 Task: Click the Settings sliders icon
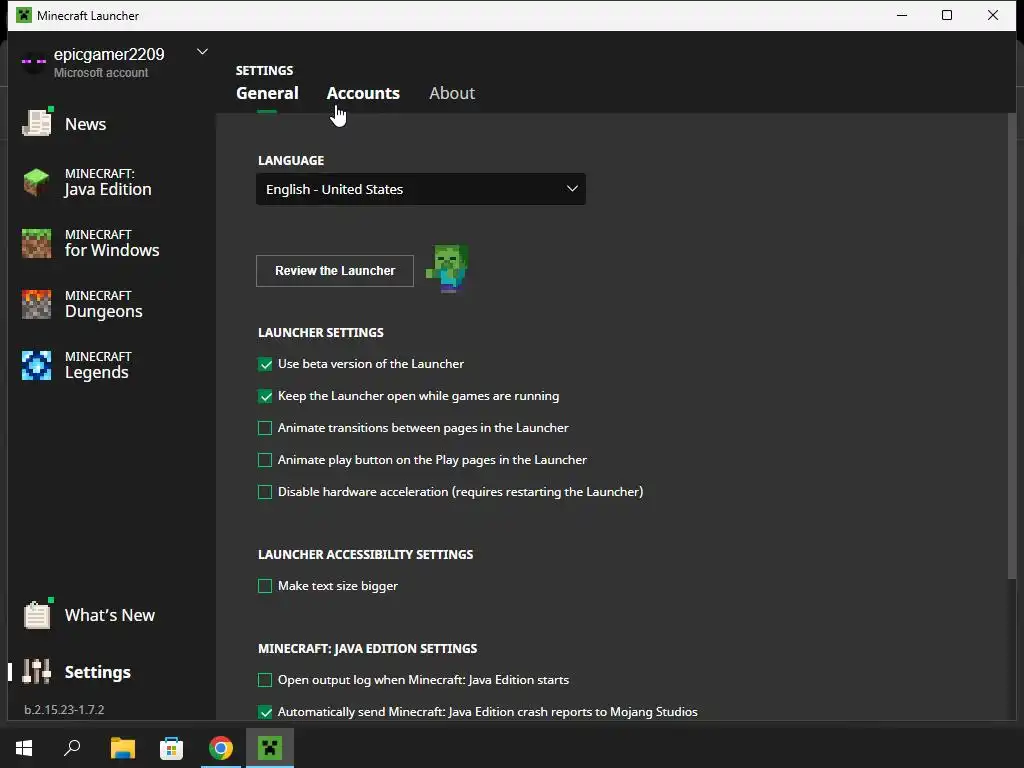pos(37,671)
